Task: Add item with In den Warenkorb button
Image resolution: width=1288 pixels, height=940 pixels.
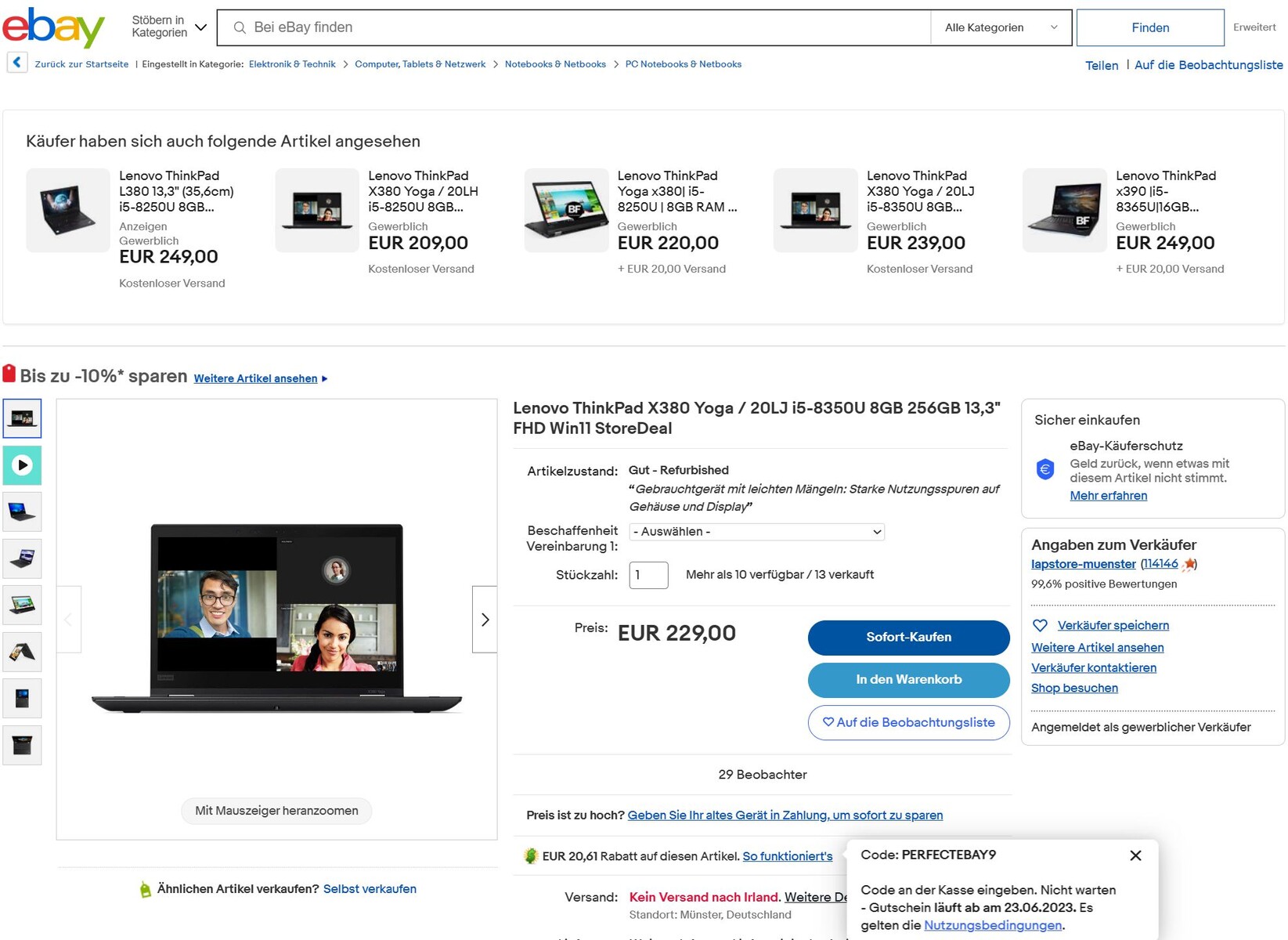Action: [x=908, y=680]
